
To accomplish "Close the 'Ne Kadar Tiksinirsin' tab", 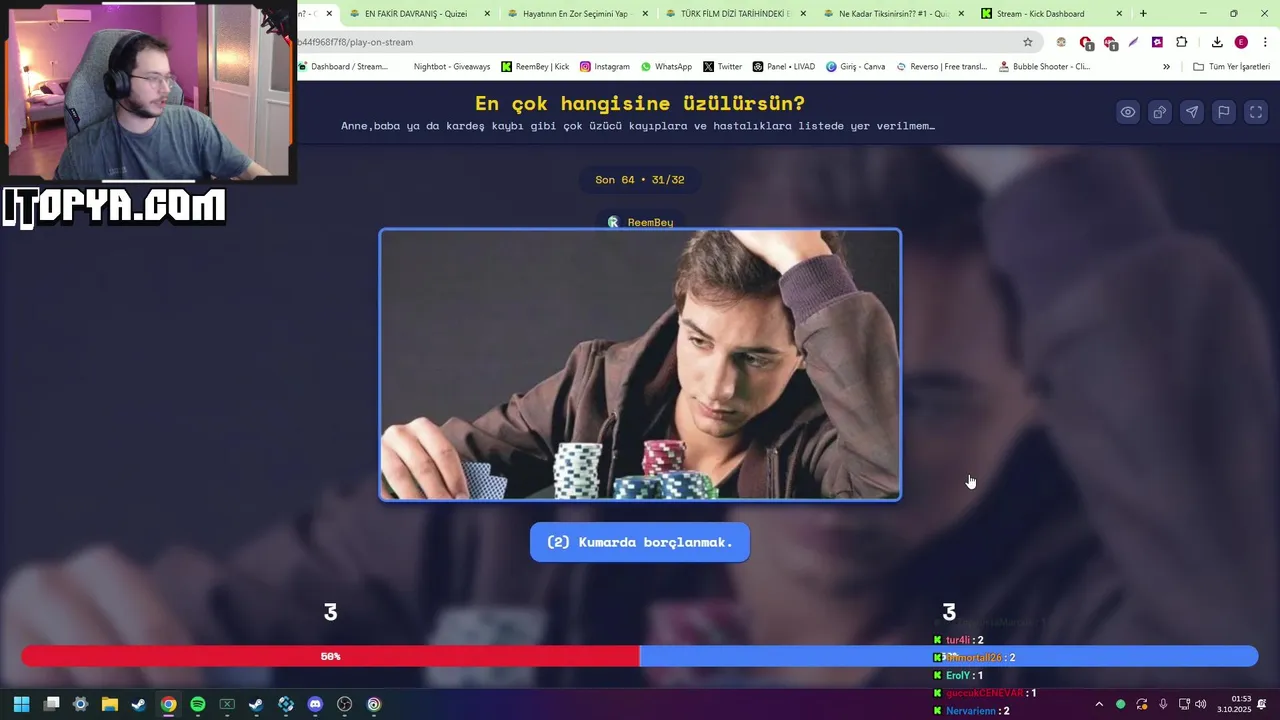I will (x=961, y=14).
